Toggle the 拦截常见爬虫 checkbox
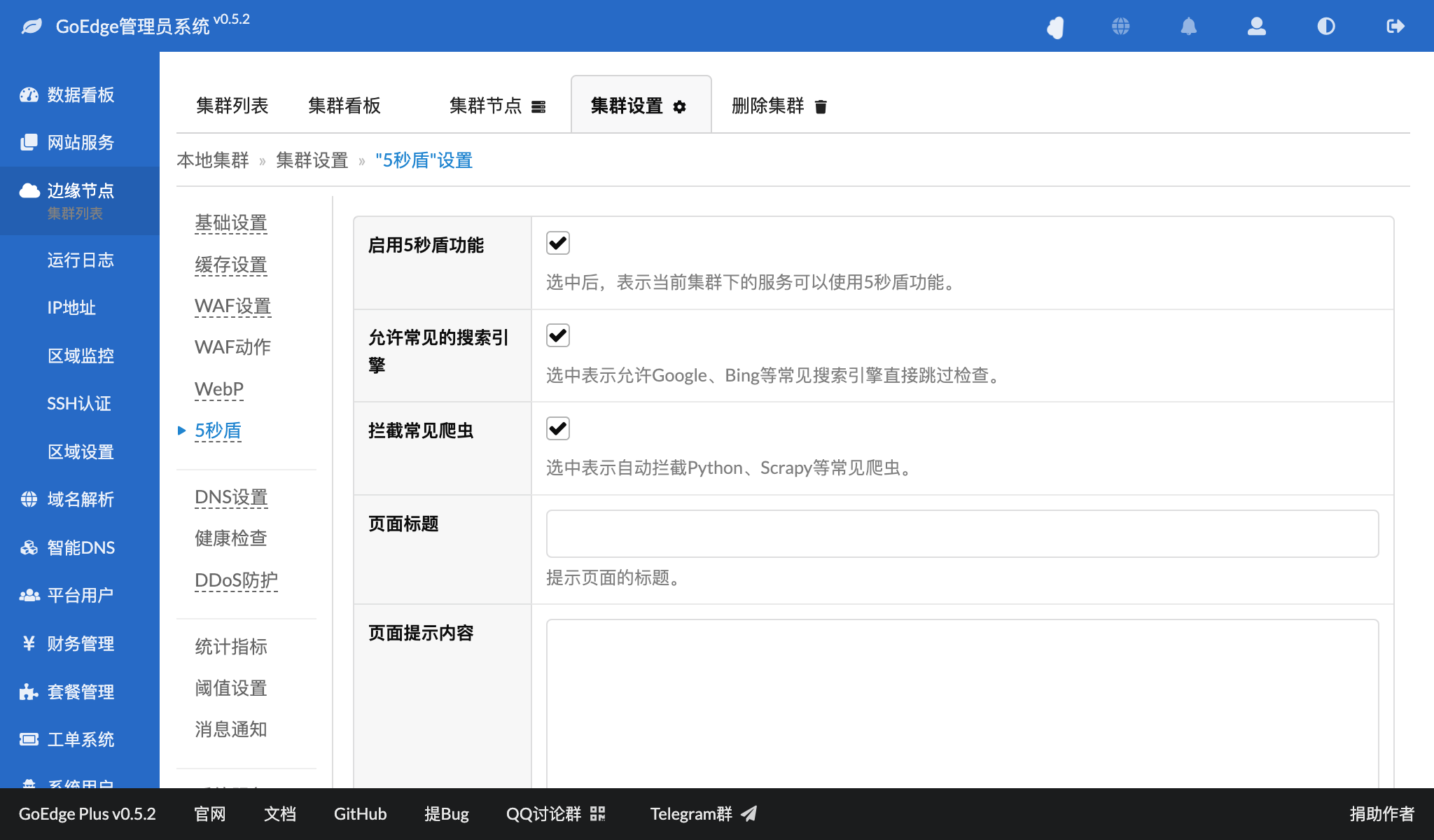The image size is (1434, 840). [x=558, y=428]
